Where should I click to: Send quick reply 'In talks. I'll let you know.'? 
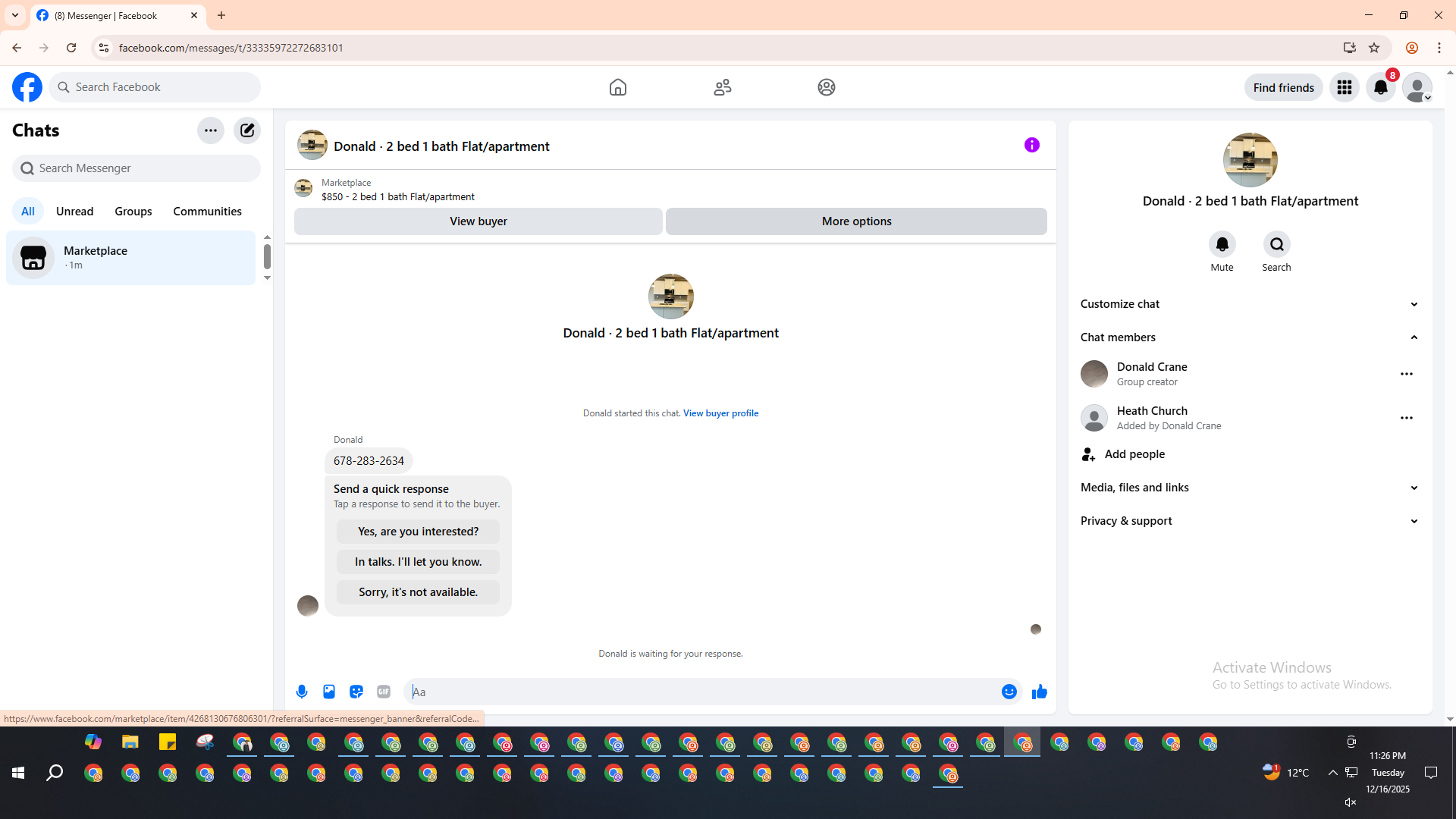click(x=419, y=562)
